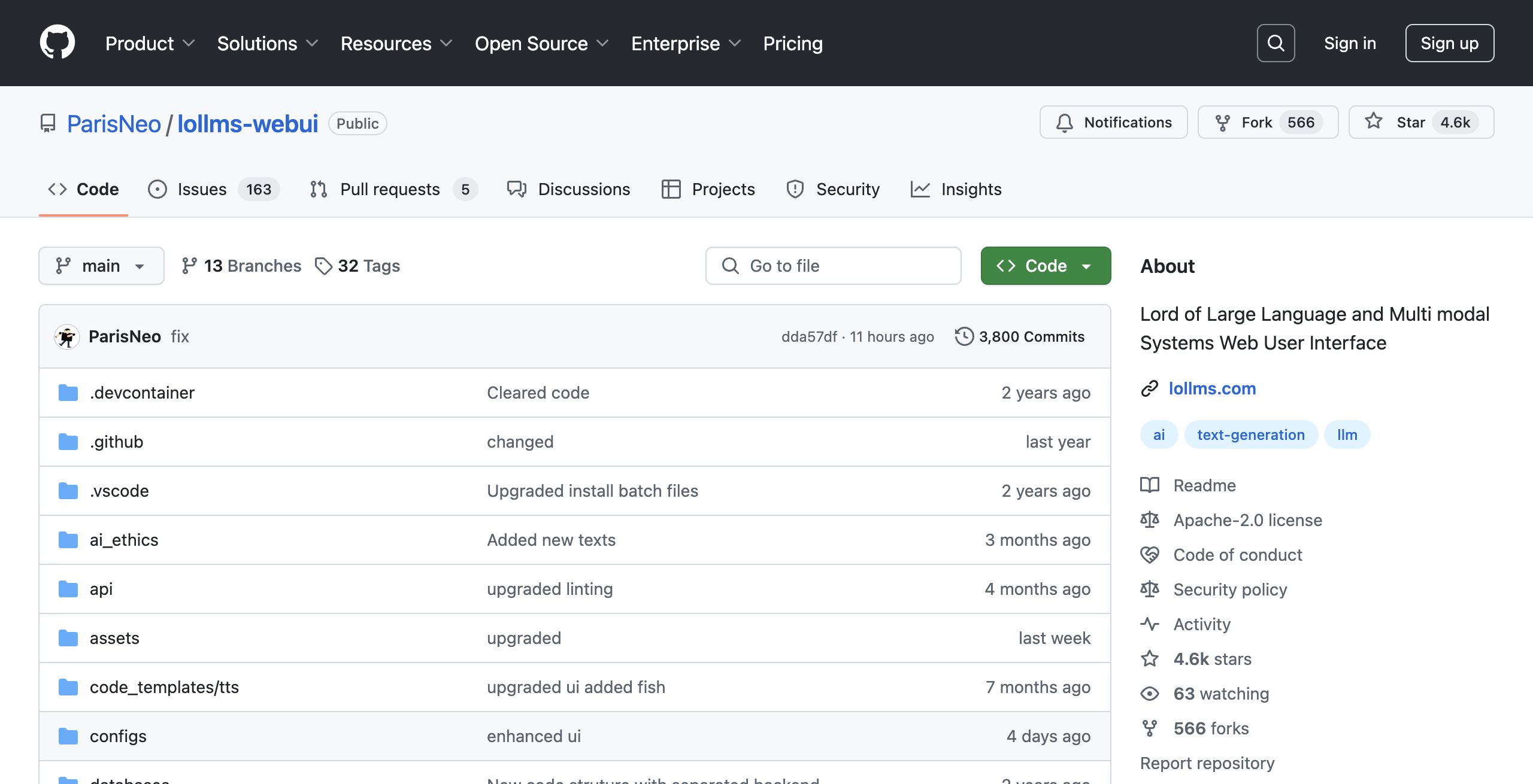This screenshot has width=1533, height=784.
Task: Switch to the Issues tab
Action: pos(213,189)
